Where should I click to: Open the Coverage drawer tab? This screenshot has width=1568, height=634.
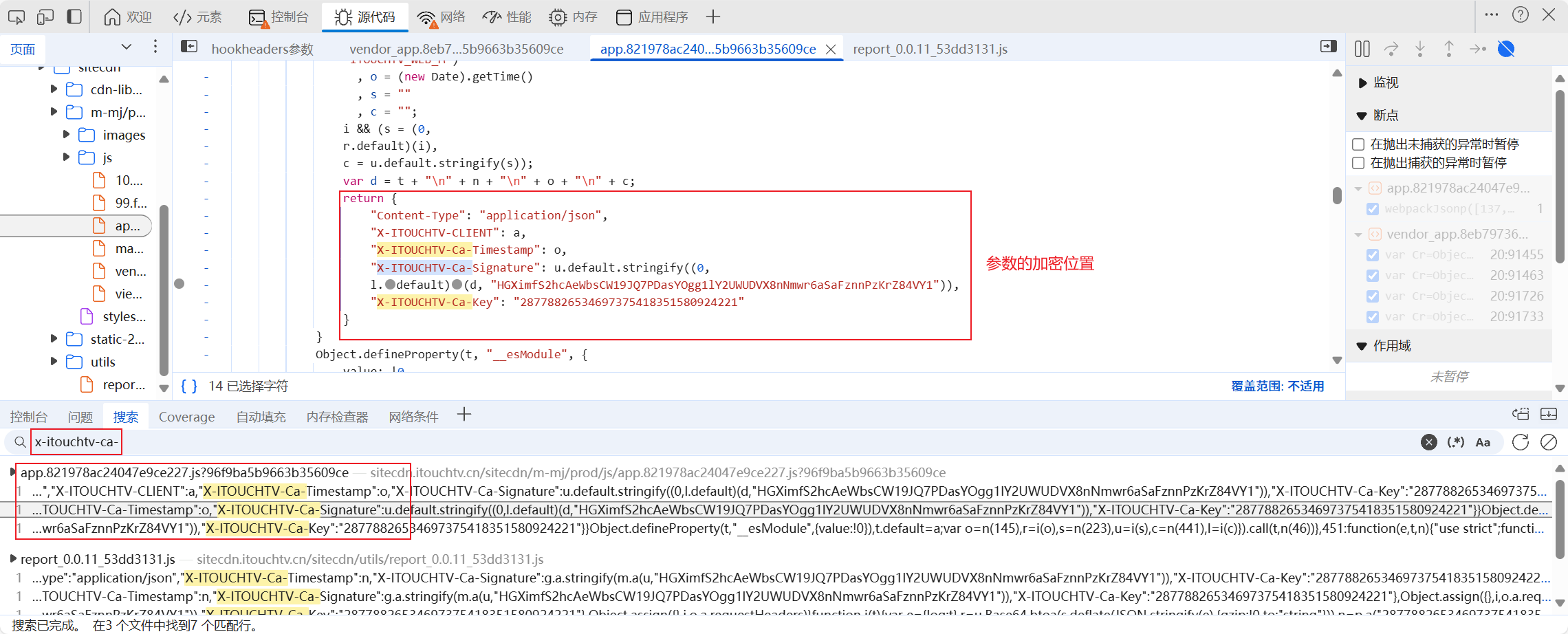coord(186,417)
